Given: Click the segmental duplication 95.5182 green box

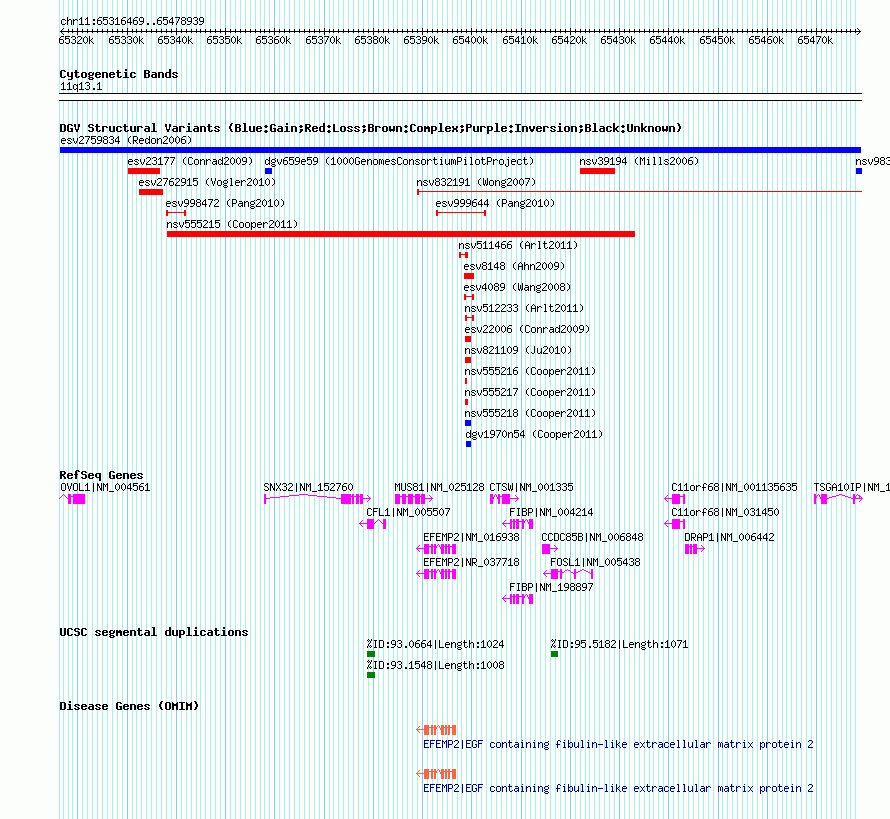Looking at the screenshot, I should tap(555, 654).
